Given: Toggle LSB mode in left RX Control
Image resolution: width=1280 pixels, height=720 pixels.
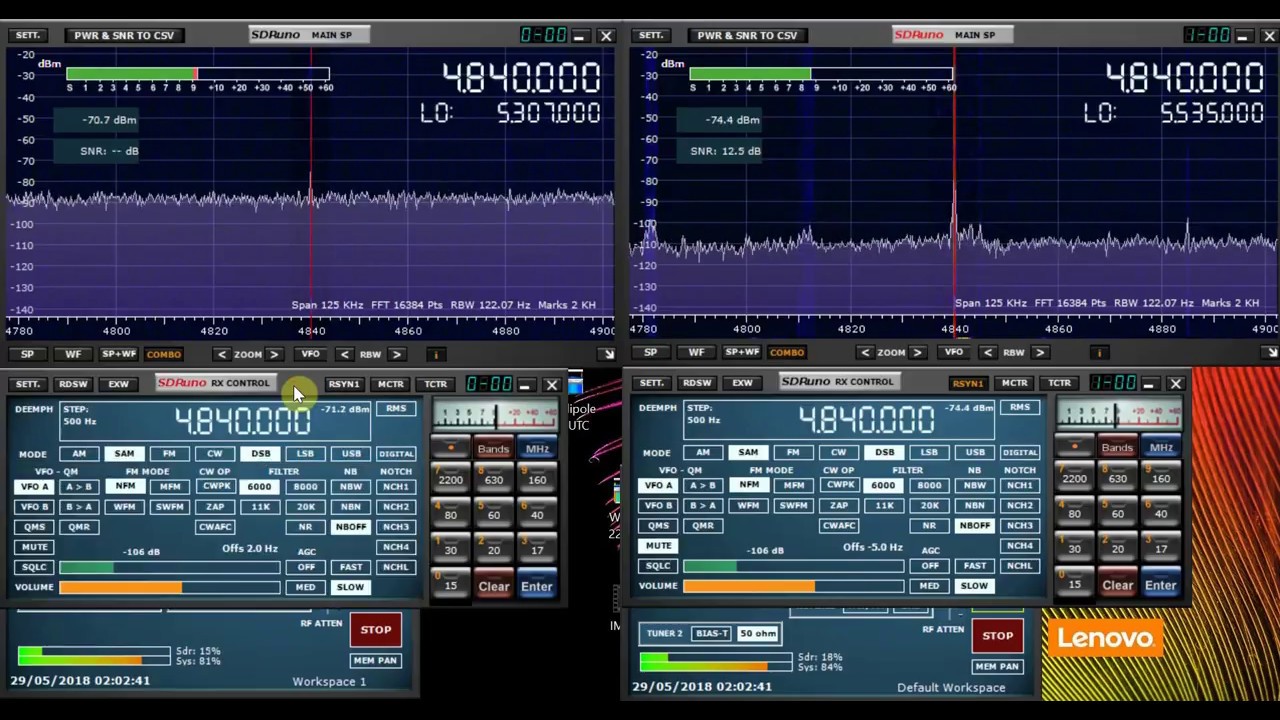Looking at the screenshot, I should click(305, 454).
